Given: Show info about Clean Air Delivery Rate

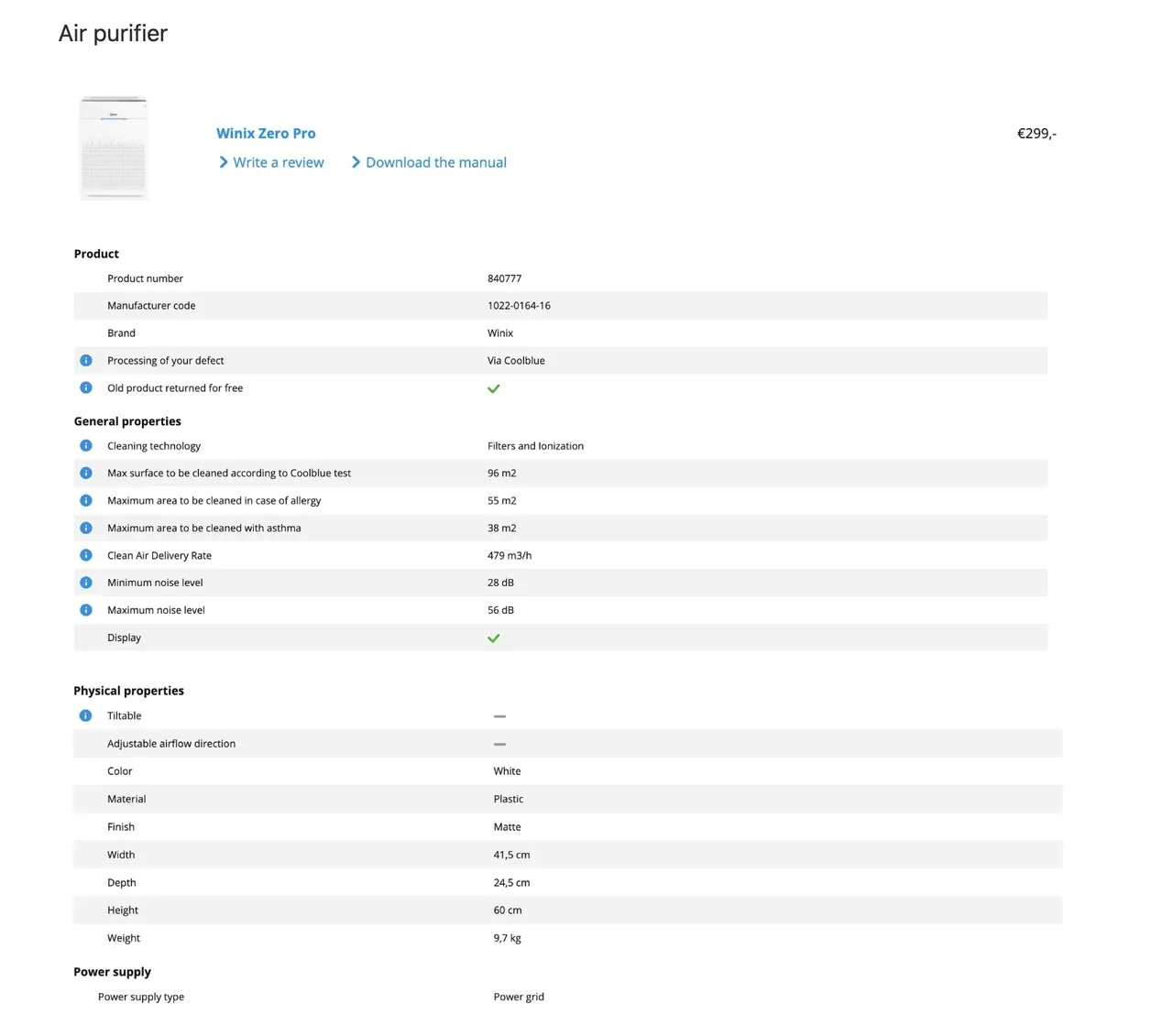Looking at the screenshot, I should click(86, 556).
